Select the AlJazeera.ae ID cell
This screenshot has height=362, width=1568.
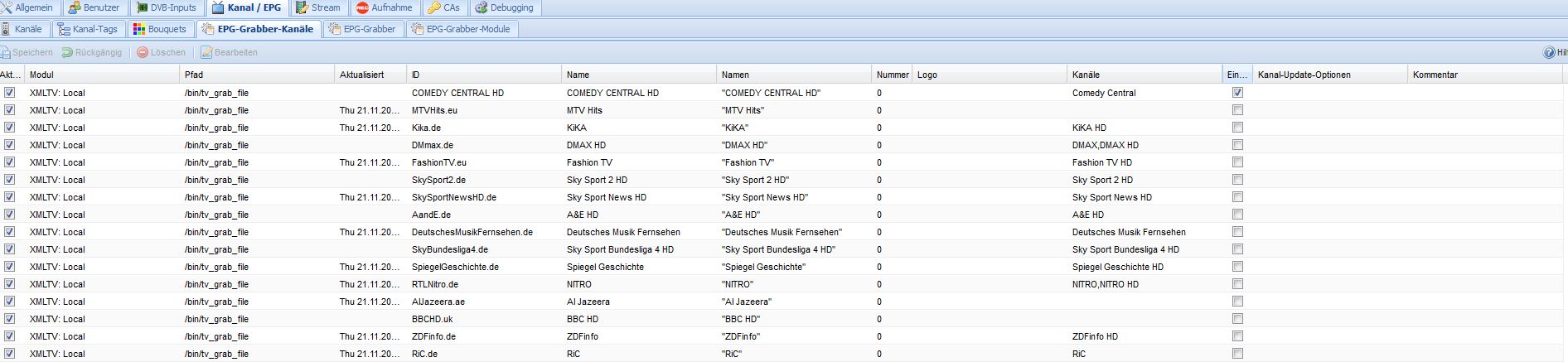click(484, 302)
